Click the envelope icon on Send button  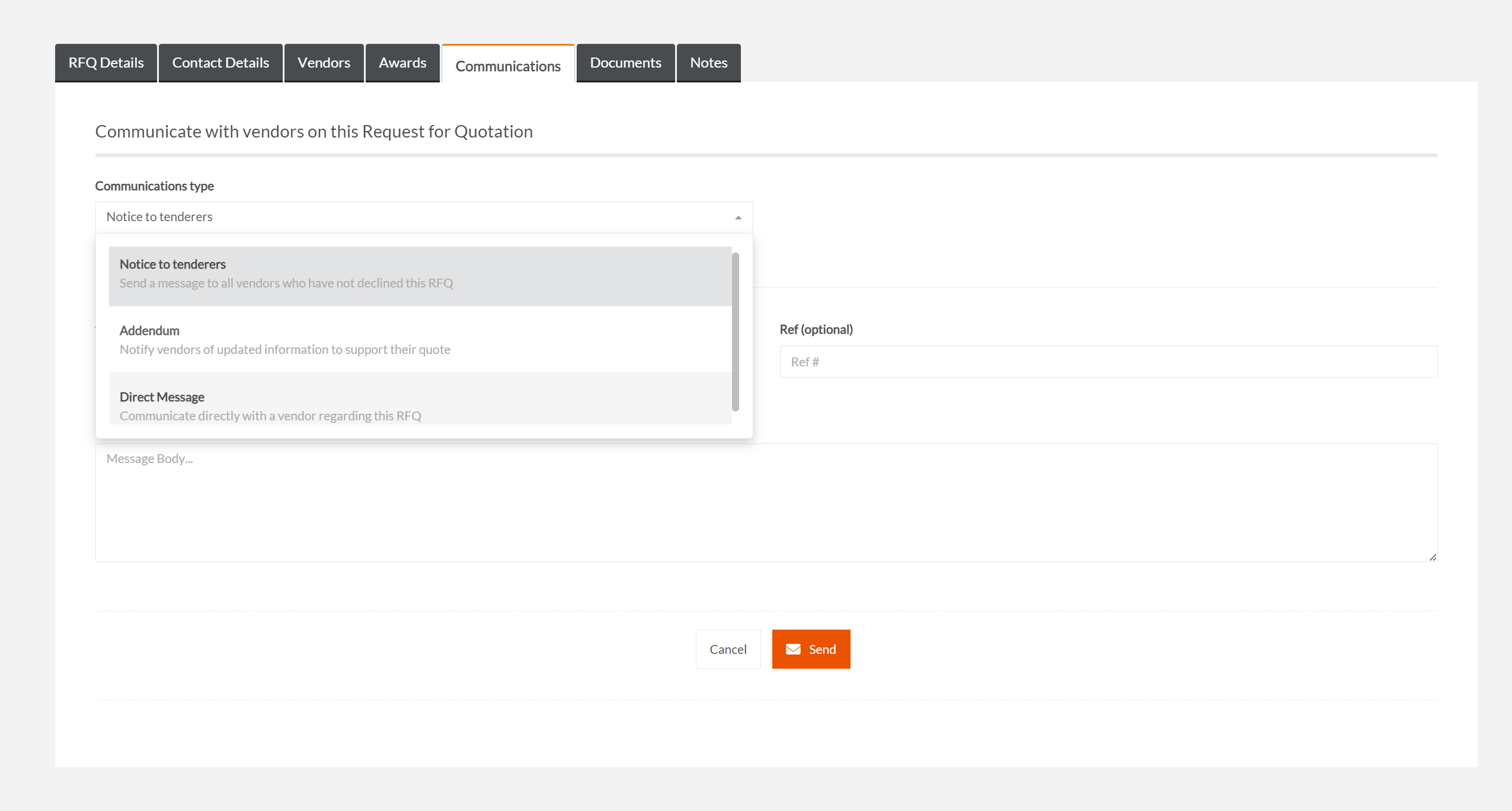click(x=793, y=649)
